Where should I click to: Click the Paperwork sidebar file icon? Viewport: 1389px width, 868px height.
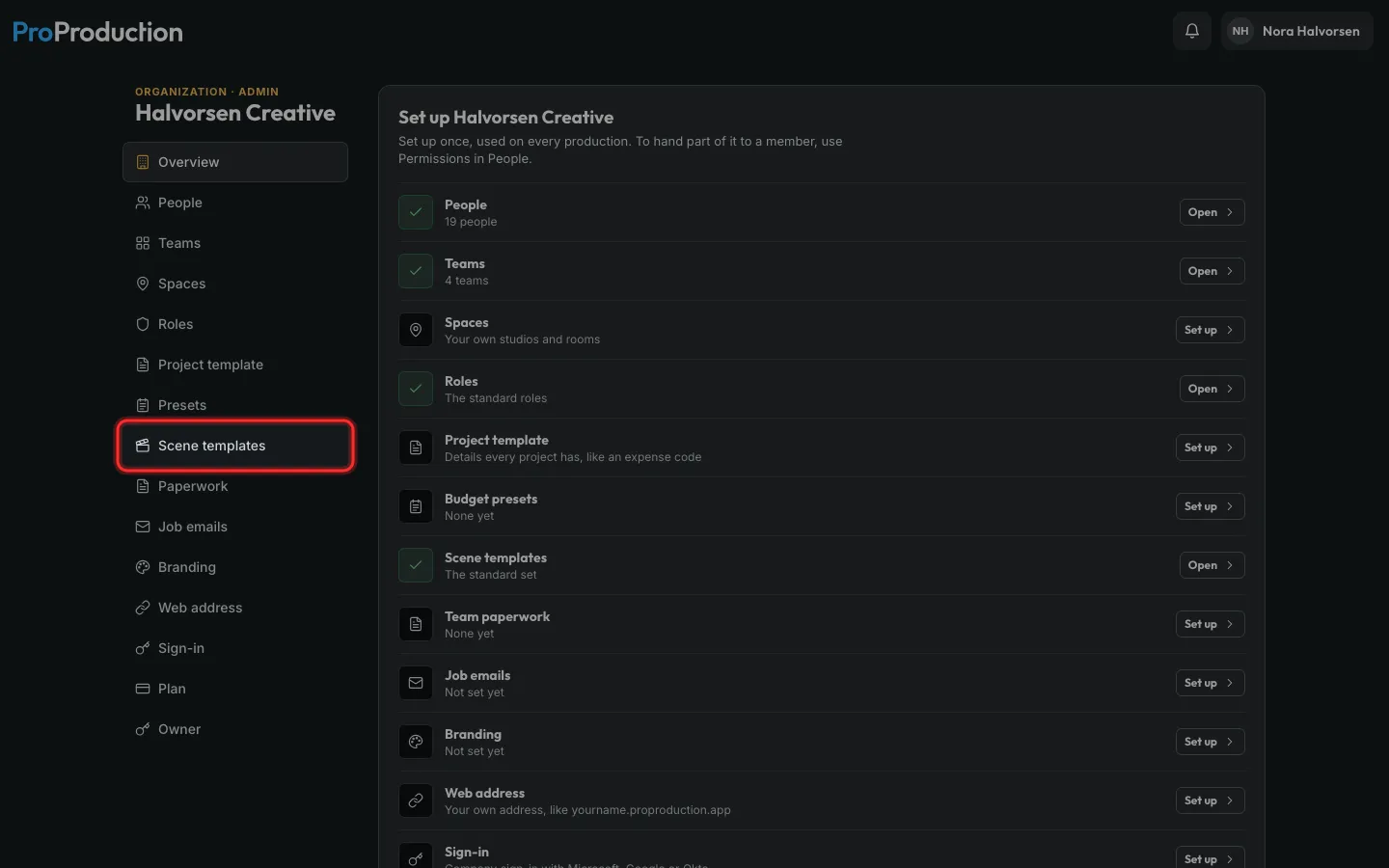(143, 486)
